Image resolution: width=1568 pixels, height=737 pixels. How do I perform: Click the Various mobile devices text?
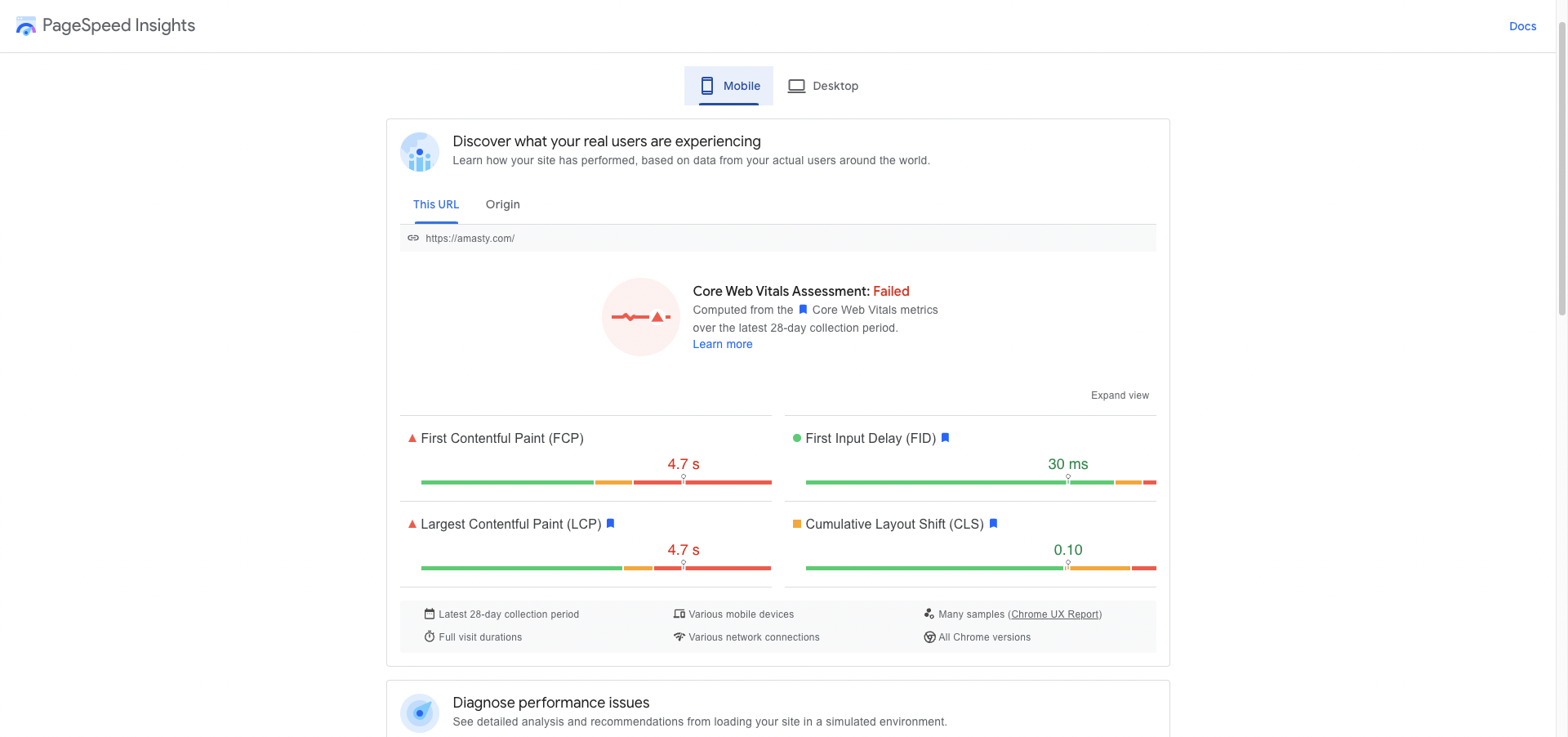pos(741,614)
